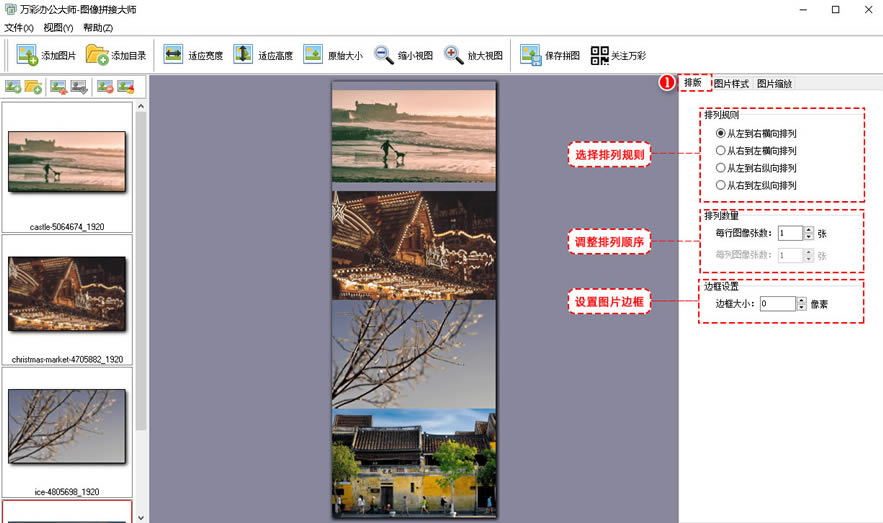The image size is (883, 523).
Task: Switch to the 排版 tab
Action: pyautogui.click(x=693, y=83)
